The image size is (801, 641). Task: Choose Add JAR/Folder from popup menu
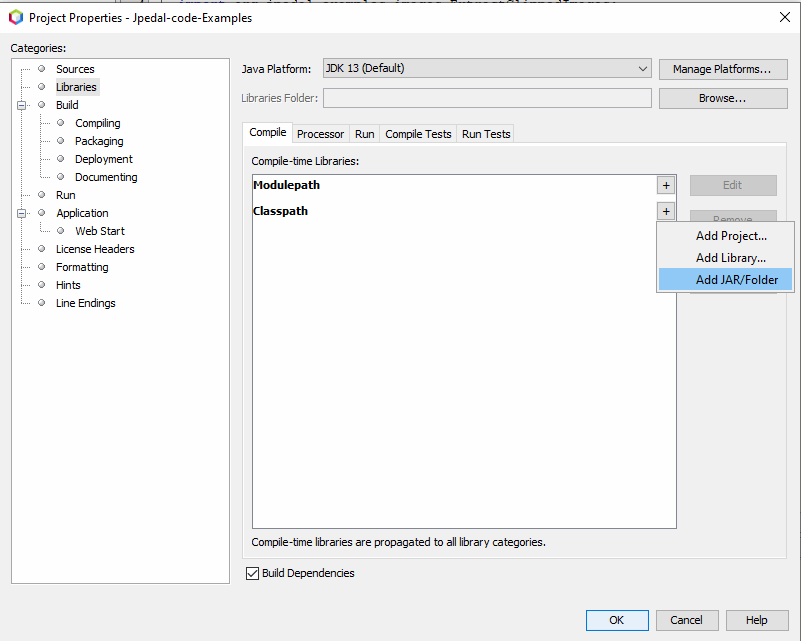point(736,280)
